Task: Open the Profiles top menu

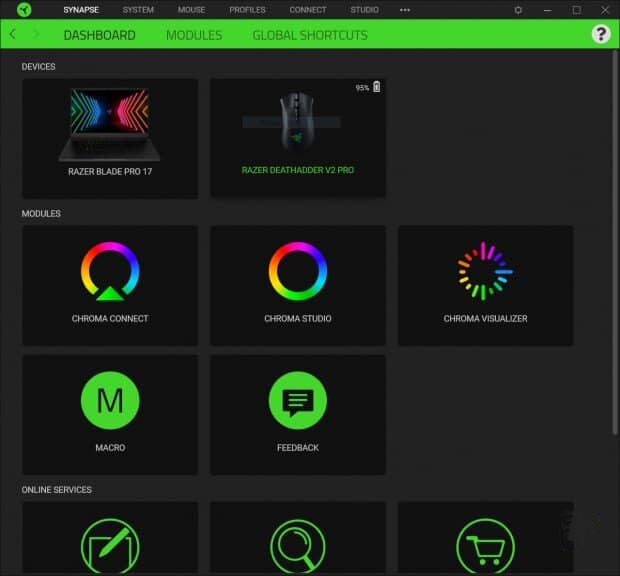Action: 248,10
